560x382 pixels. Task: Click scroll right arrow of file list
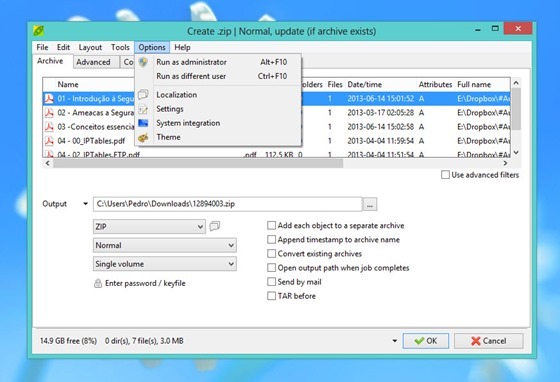[505, 164]
